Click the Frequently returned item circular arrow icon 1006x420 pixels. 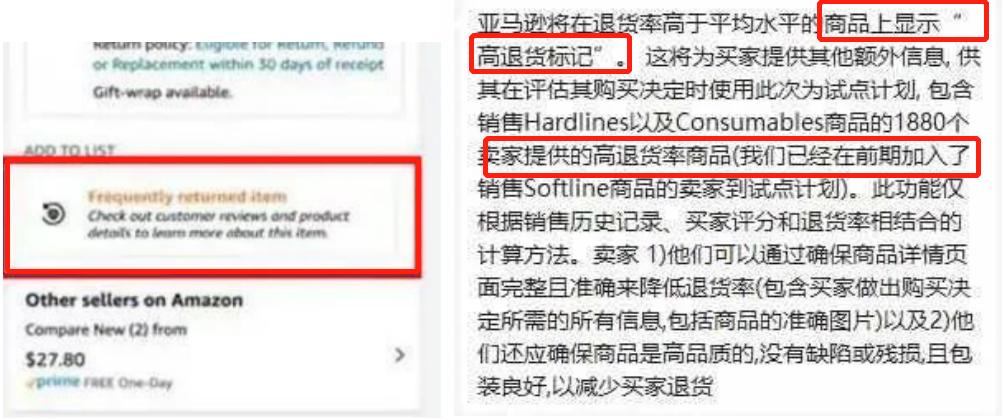pos(54,215)
